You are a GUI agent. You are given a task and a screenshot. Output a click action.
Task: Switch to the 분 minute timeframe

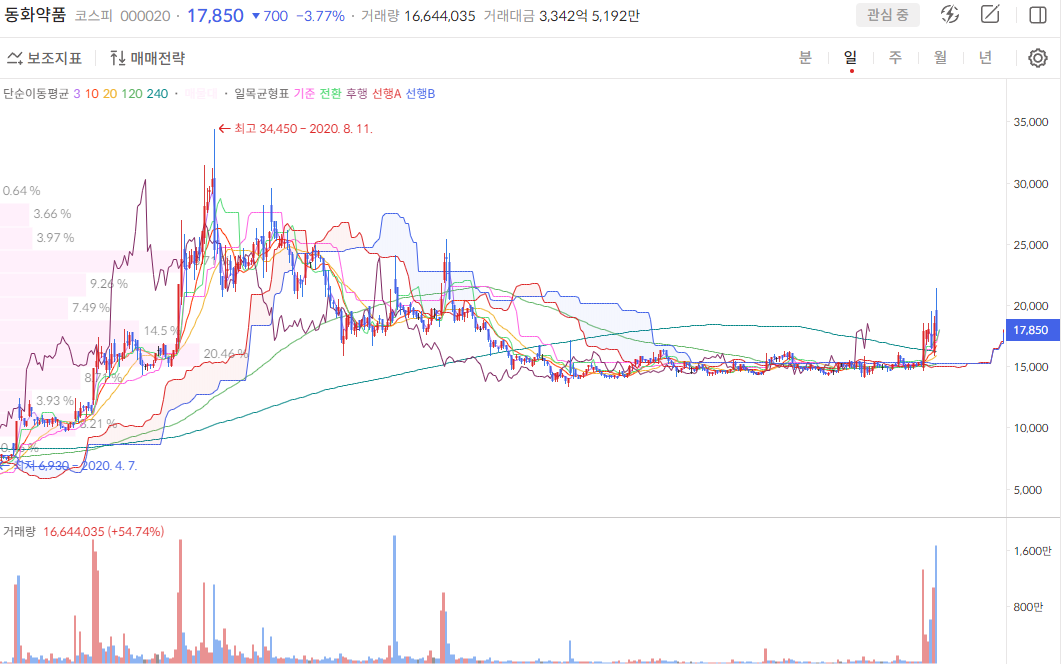coord(805,58)
